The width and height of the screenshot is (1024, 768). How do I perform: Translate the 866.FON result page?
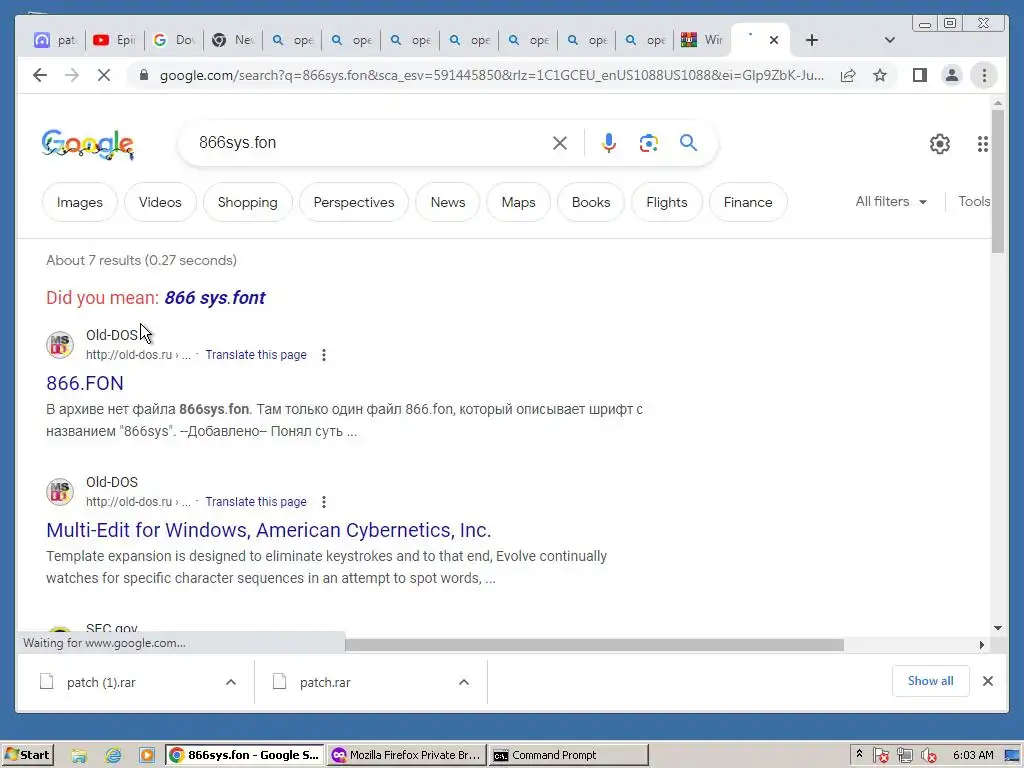pos(256,355)
